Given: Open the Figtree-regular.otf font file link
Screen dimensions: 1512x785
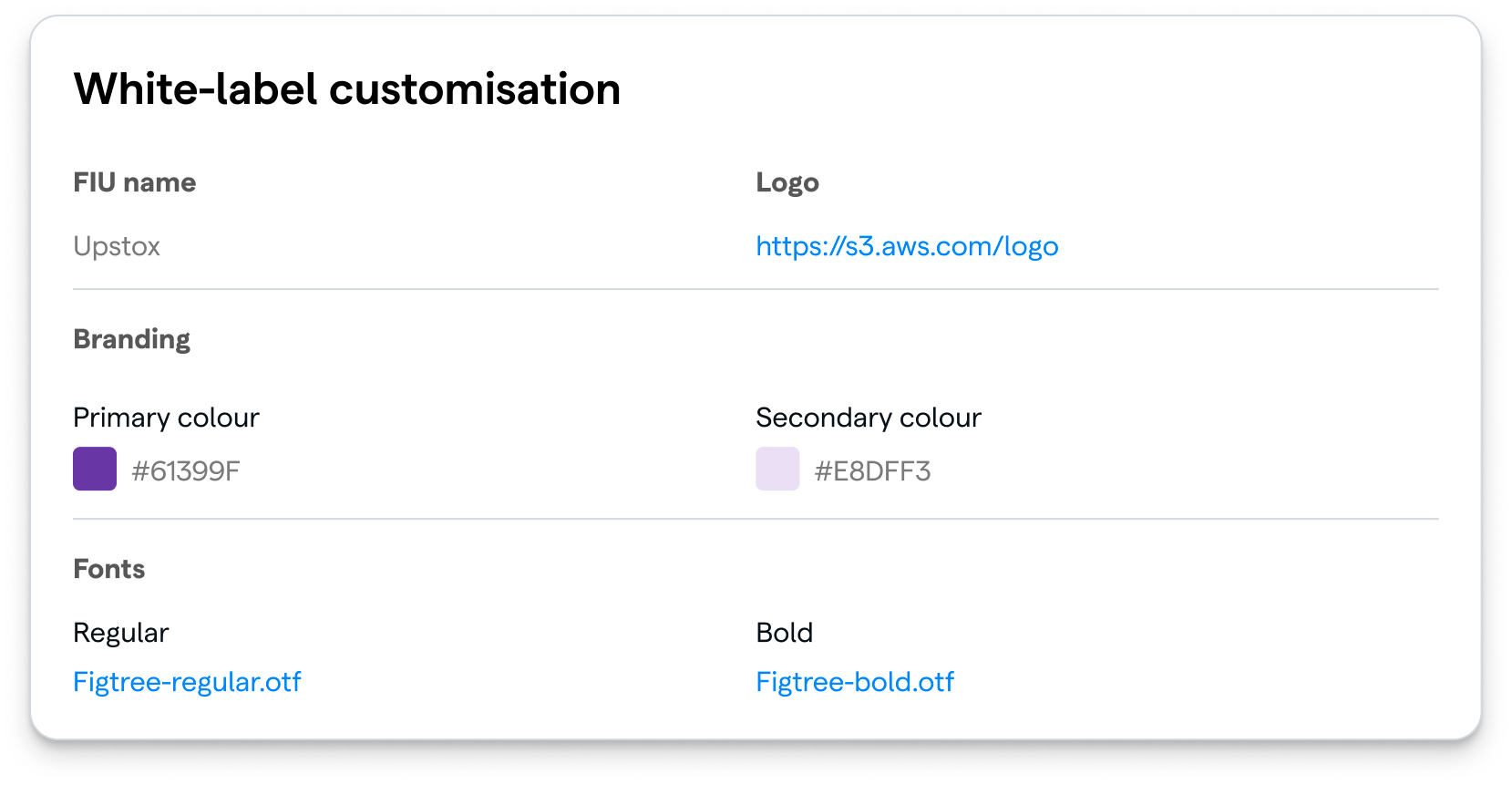Looking at the screenshot, I should (187, 682).
